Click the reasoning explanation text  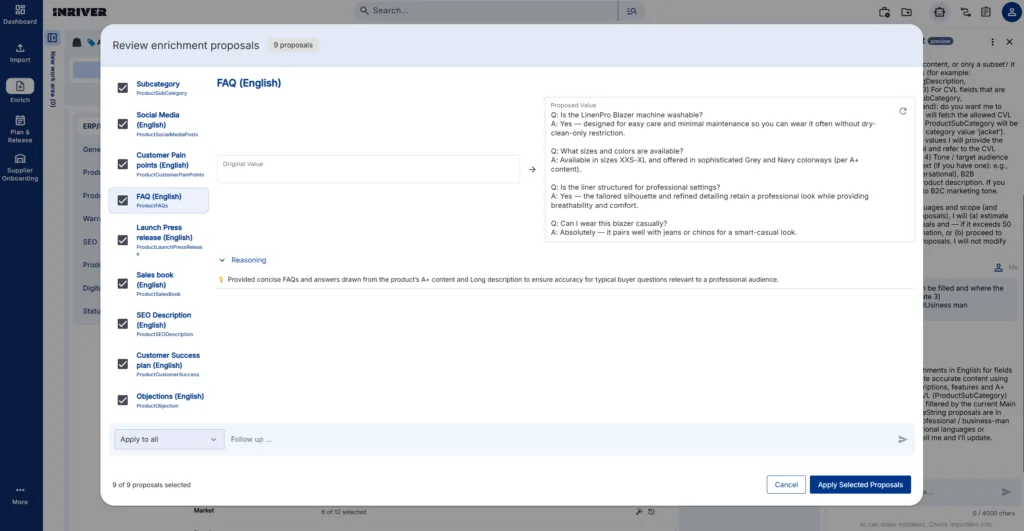click(x=503, y=280)
